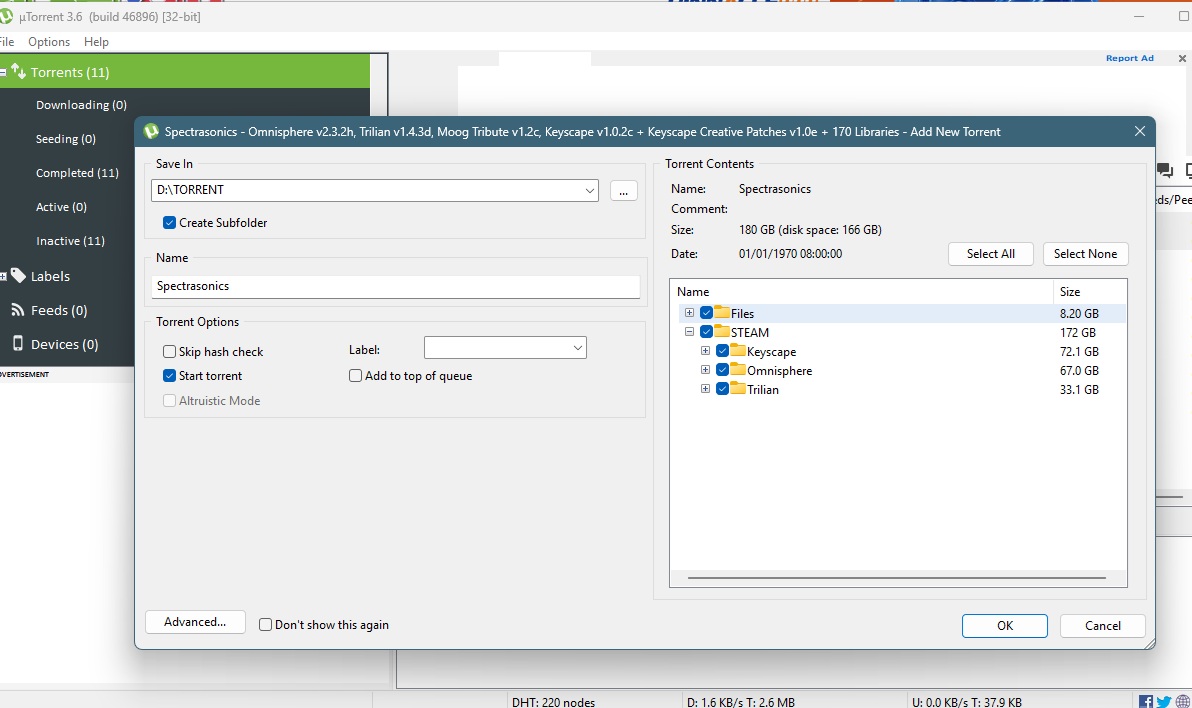Select Inactive (11) in sidebar
This screenshot has width=1192, height=708.
(x=70, y=240)
